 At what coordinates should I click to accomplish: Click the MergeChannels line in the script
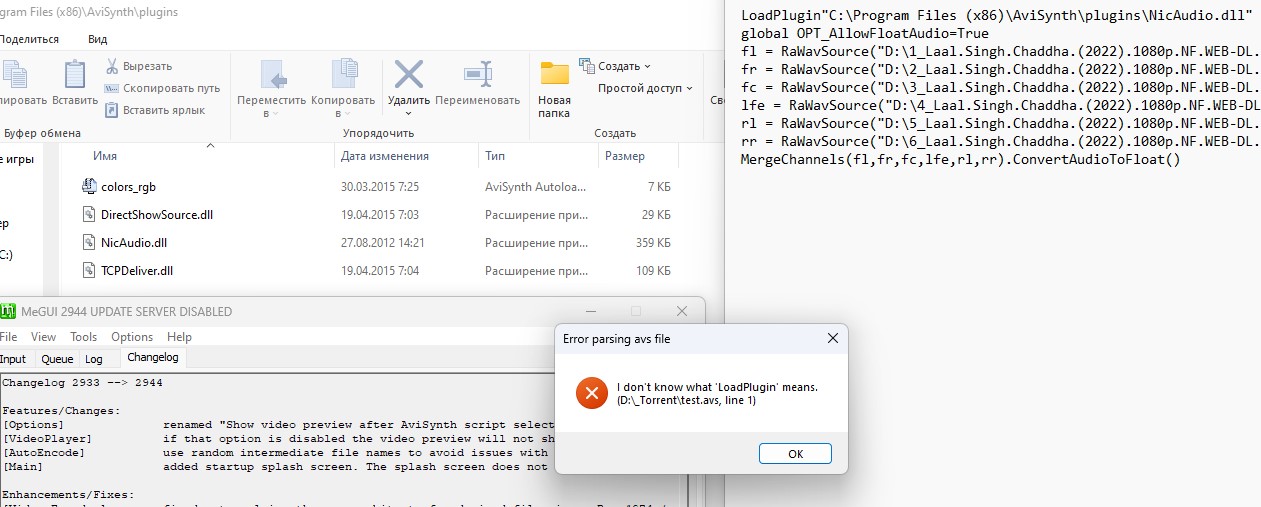(960, 160)
